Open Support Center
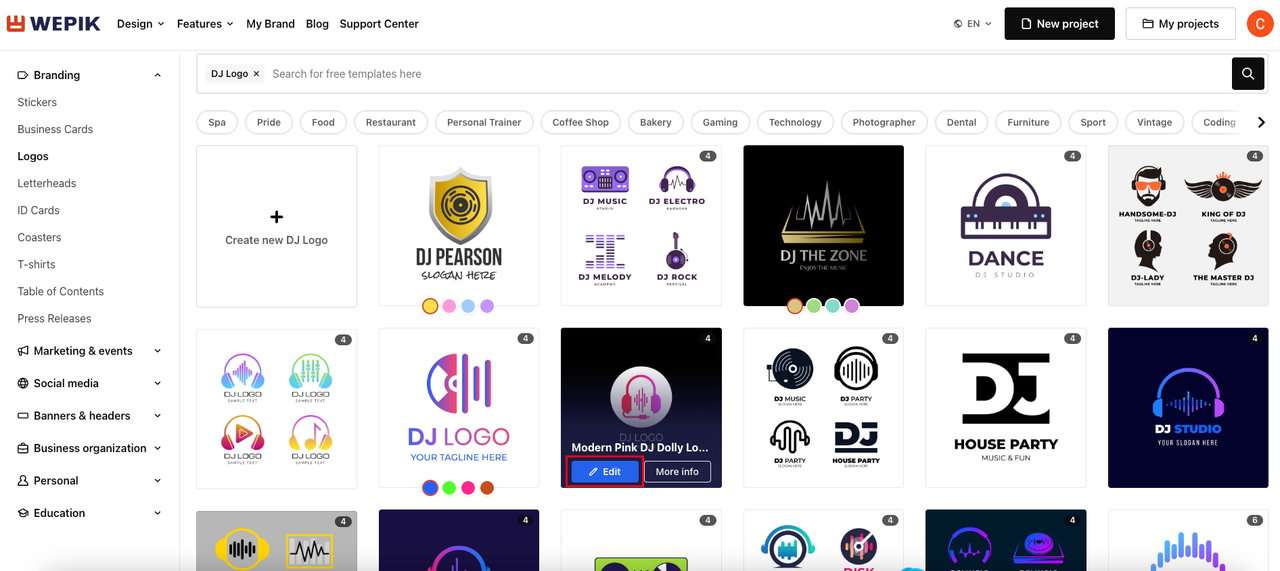Image resolution: width=1280 pixels, height=571 pixels. tap(379, 24)
